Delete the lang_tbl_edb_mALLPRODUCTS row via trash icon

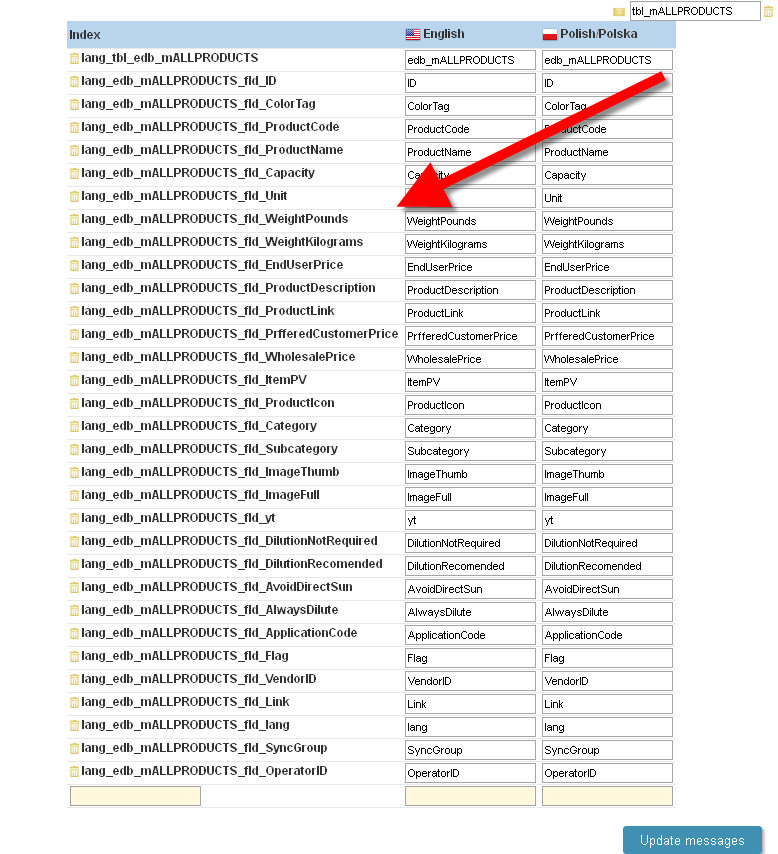coord(74,59)
